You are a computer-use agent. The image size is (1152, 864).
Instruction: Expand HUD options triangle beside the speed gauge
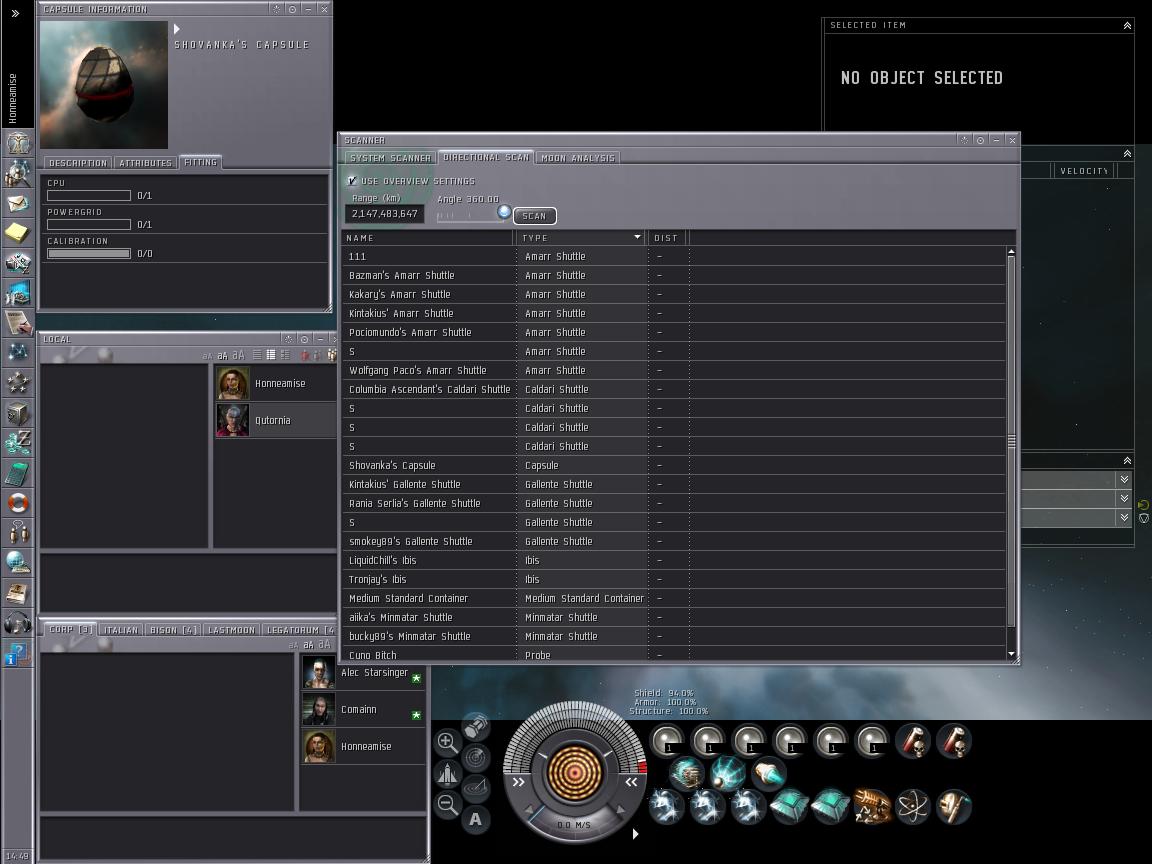(636, 834)
